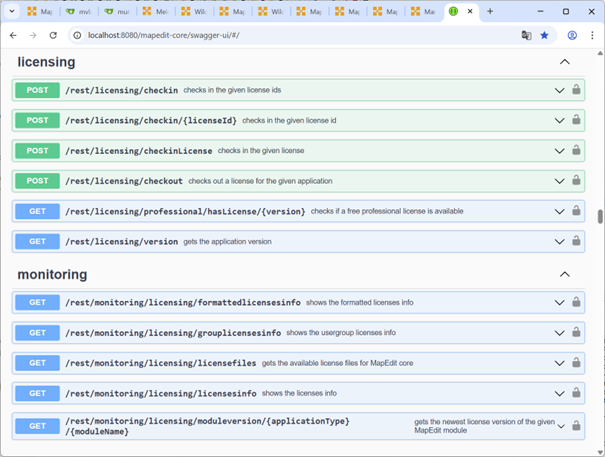605x457 pixels.
Task: Bookmark this page with the star icon
Action: click(545, 35)
